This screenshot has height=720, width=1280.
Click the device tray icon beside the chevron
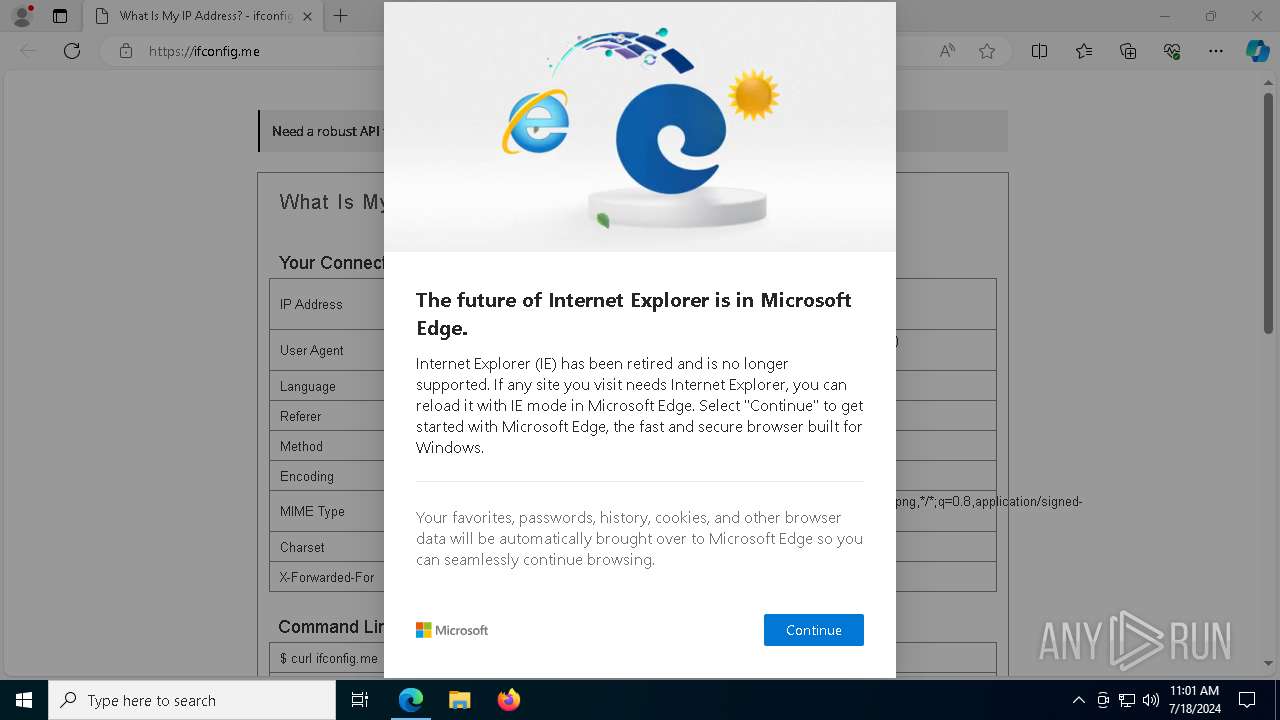point(1103,700)
